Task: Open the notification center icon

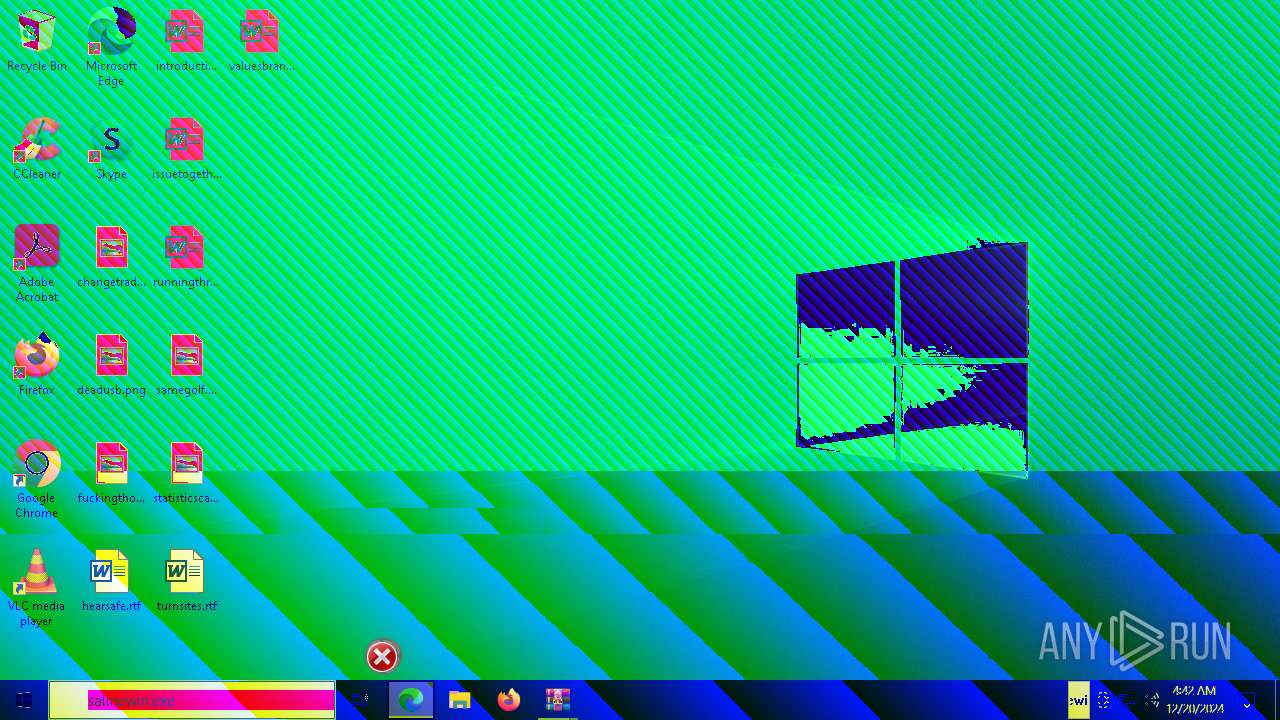Action: (1247, 701)
